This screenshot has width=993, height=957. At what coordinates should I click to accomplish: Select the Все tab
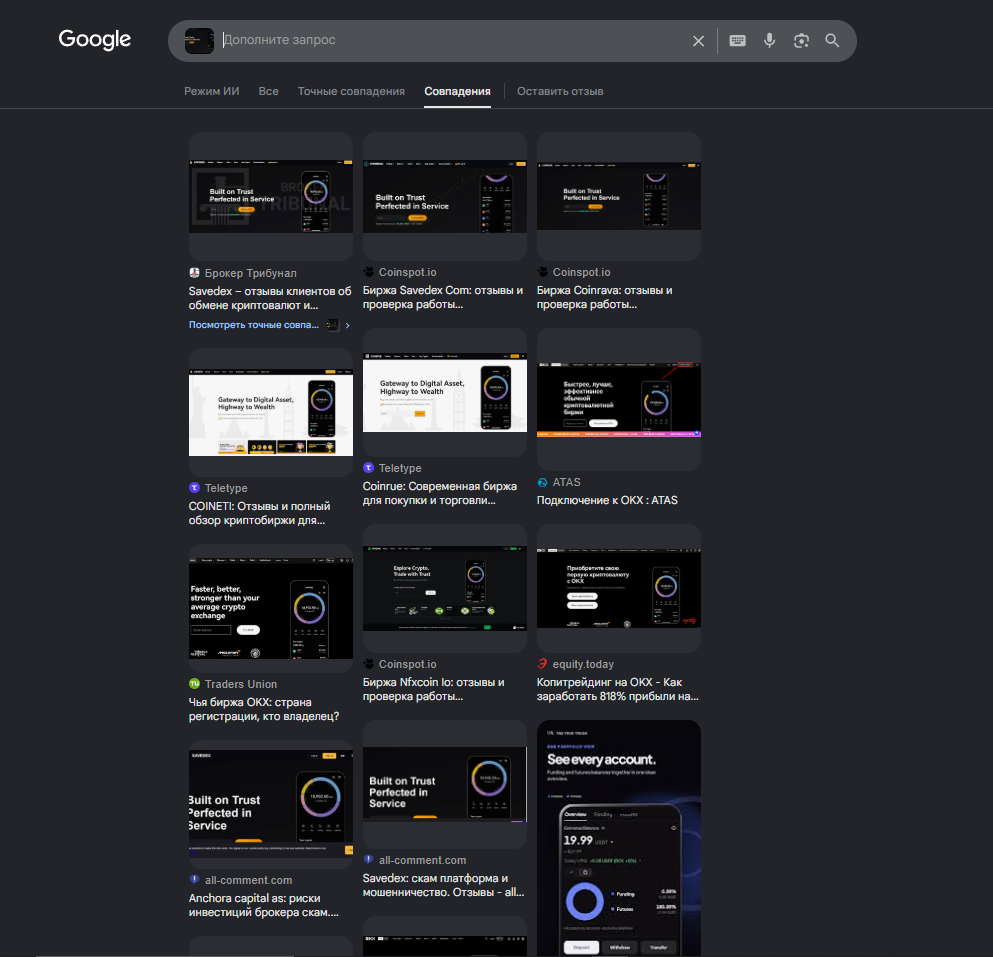(269, 91)
